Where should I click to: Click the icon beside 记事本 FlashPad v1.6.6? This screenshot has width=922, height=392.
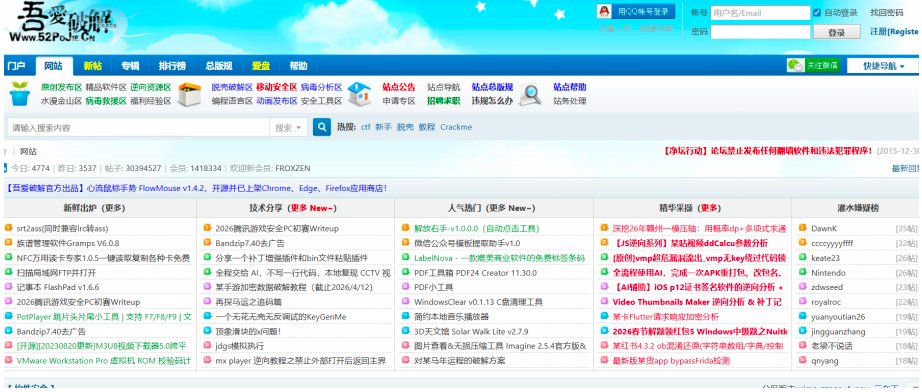pyautogui.click(x=8, y=287)
